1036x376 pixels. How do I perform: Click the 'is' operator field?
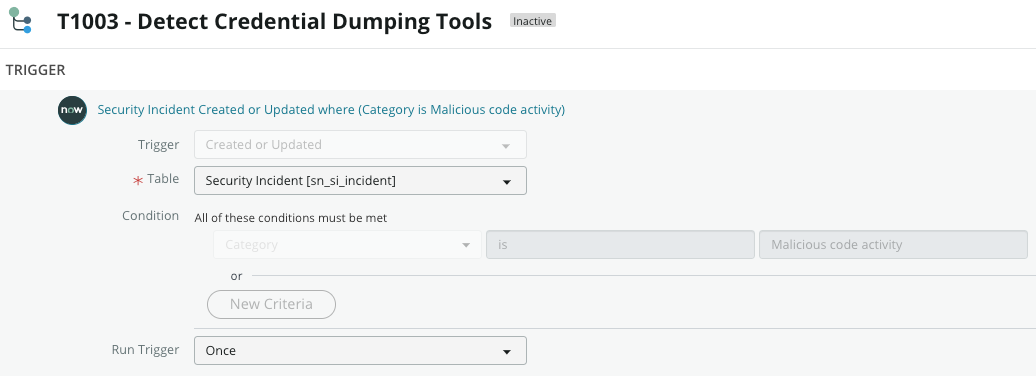coord(620,244)
